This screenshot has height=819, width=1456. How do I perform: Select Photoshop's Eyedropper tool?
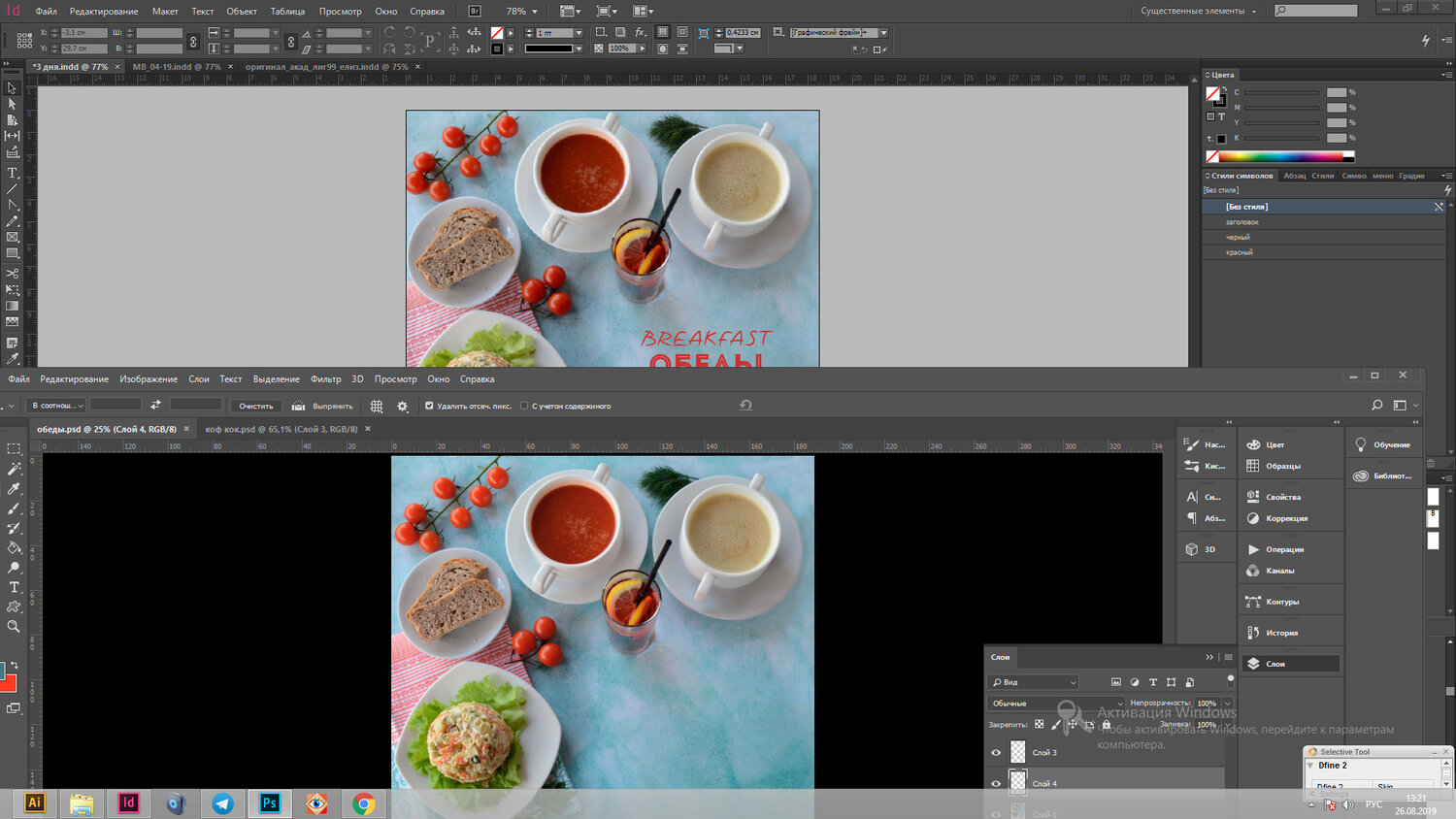14,489
